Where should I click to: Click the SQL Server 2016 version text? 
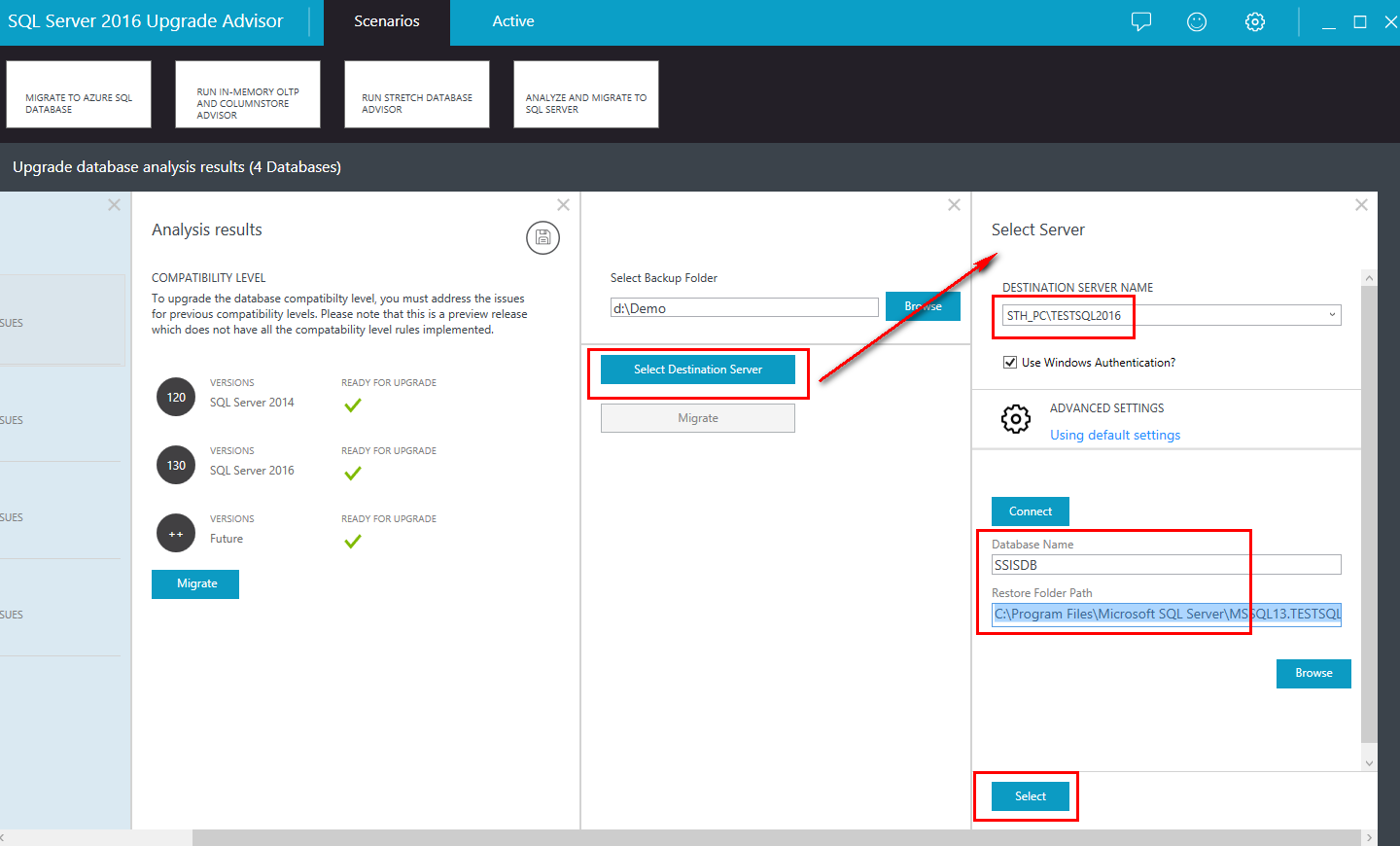click(252, 471)
